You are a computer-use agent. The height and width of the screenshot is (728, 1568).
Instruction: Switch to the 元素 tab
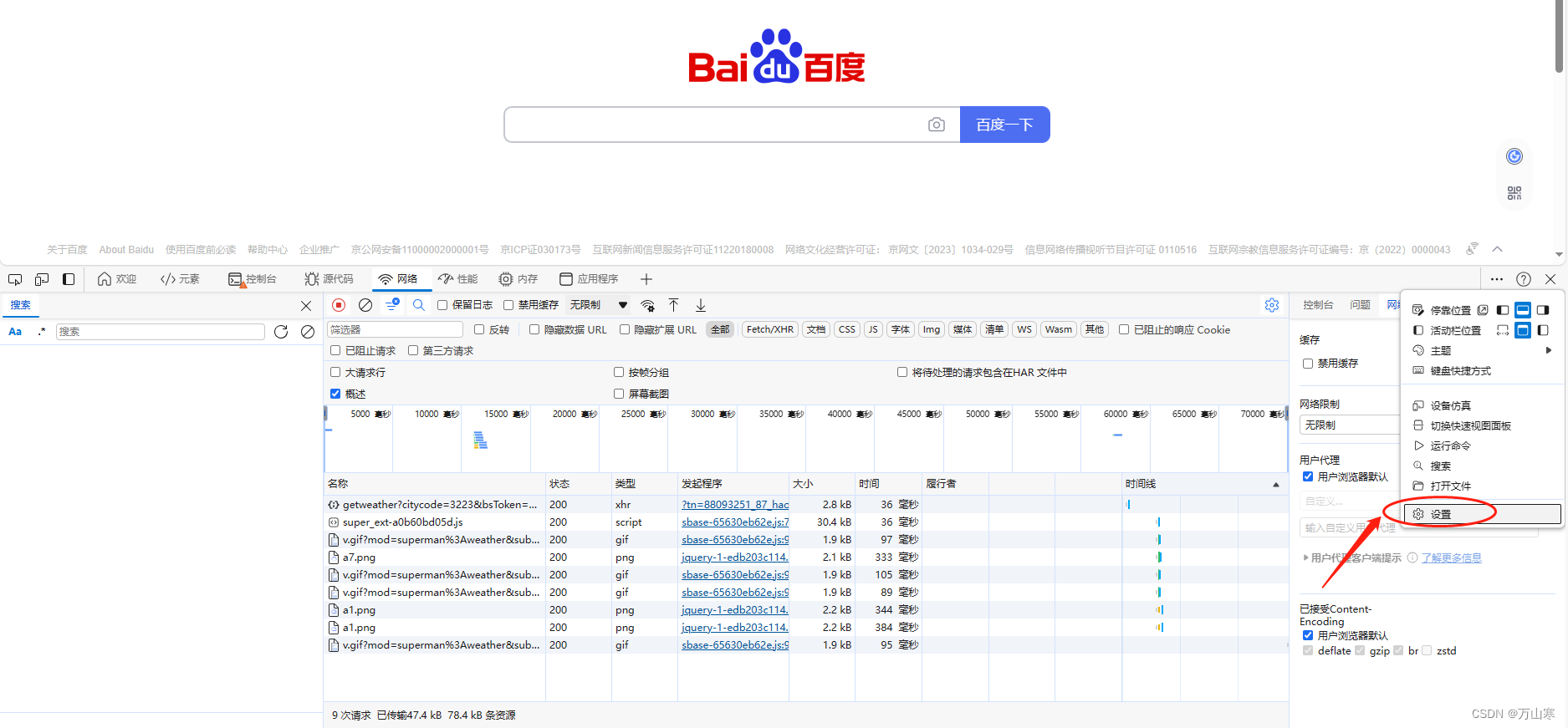tap(180, 279)
